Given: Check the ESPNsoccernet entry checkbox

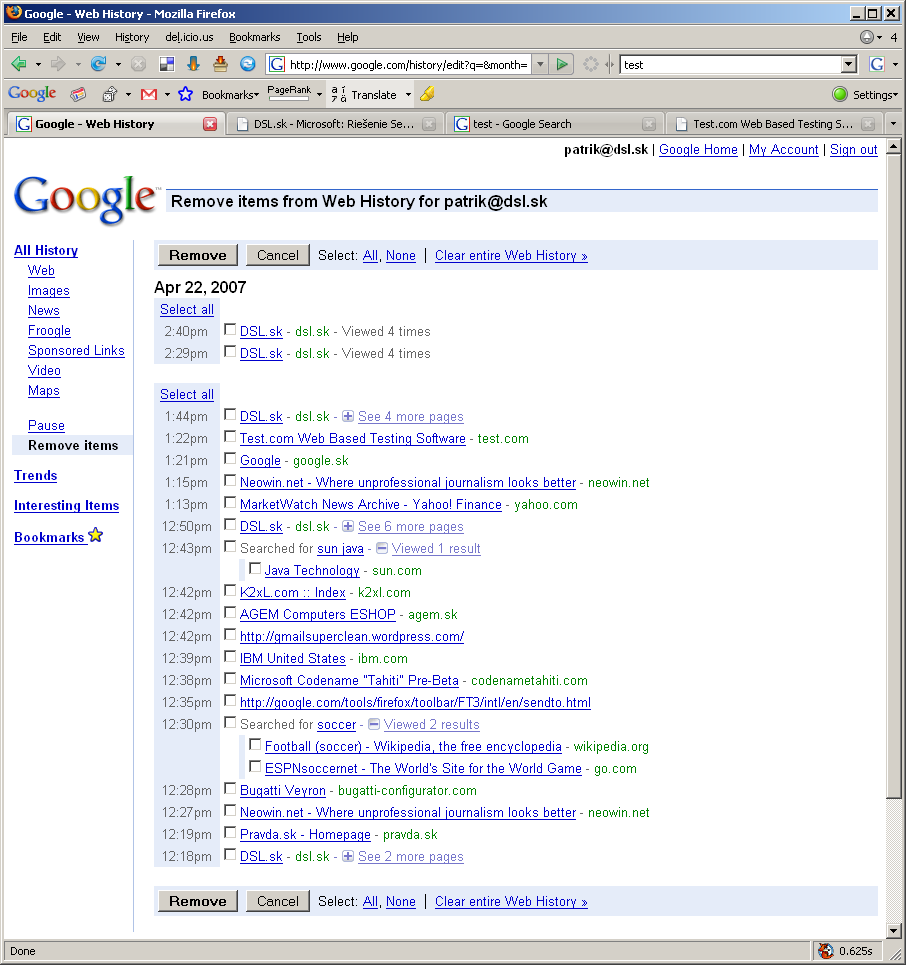Looking at the screenshot, I should (255, 767).
